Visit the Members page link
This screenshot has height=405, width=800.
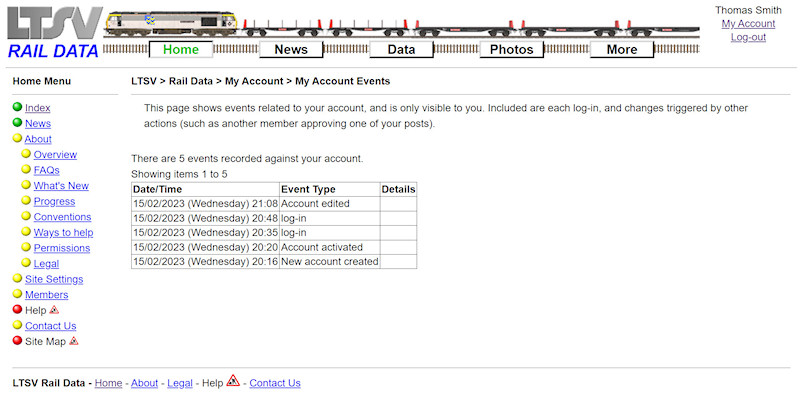[x=46, y=295]
